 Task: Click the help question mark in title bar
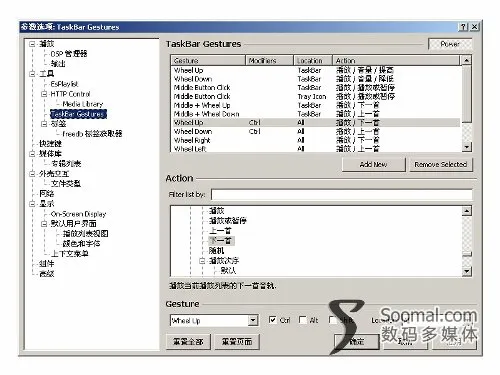pyautogui.click(x=463, y=27)
